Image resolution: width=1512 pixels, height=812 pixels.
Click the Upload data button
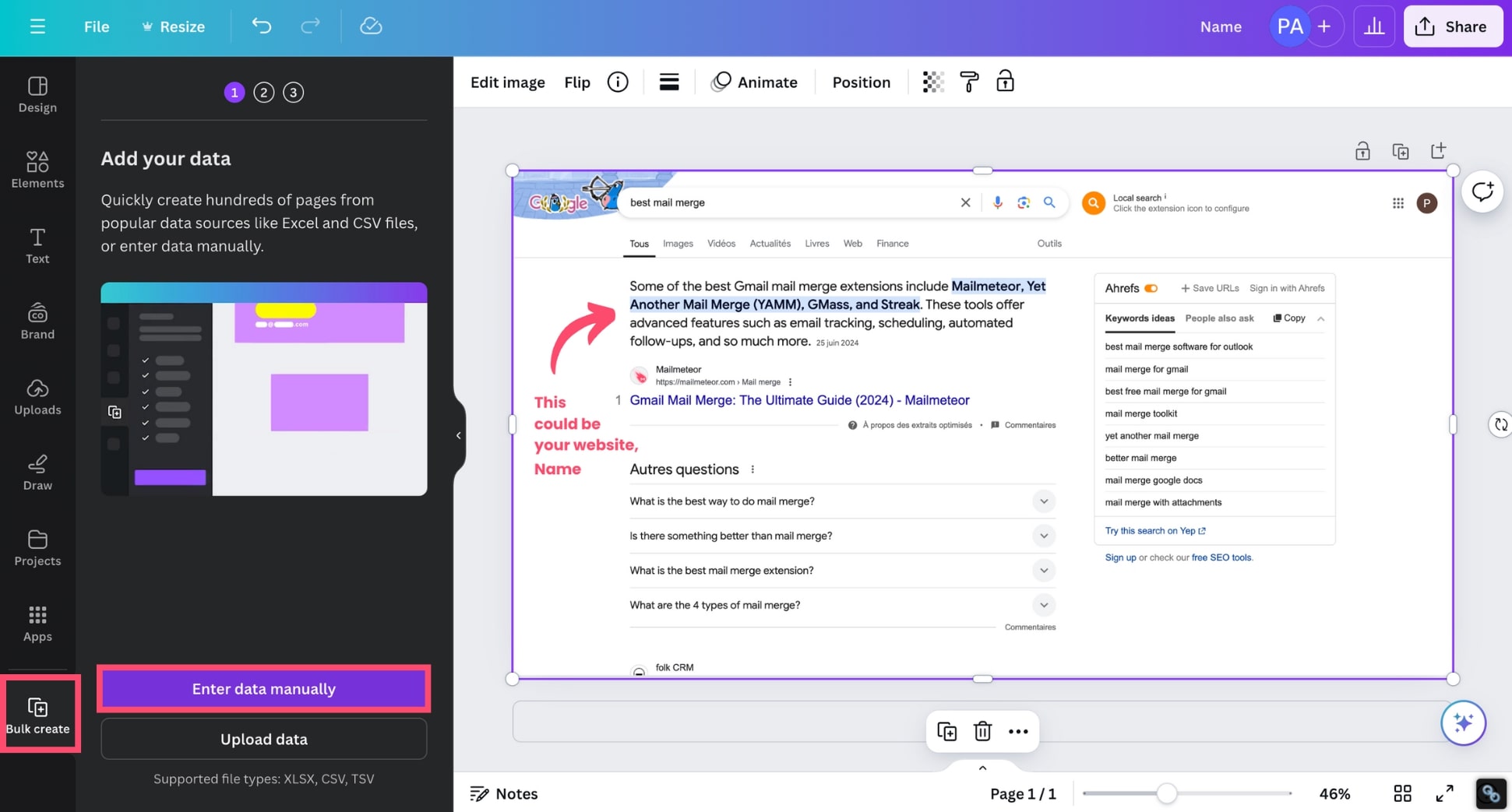point(264,739)
